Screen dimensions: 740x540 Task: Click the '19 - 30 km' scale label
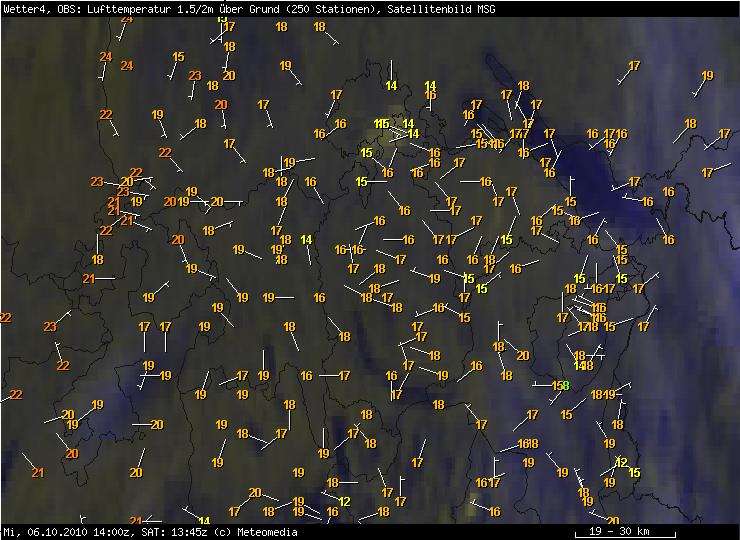[620, 531]
